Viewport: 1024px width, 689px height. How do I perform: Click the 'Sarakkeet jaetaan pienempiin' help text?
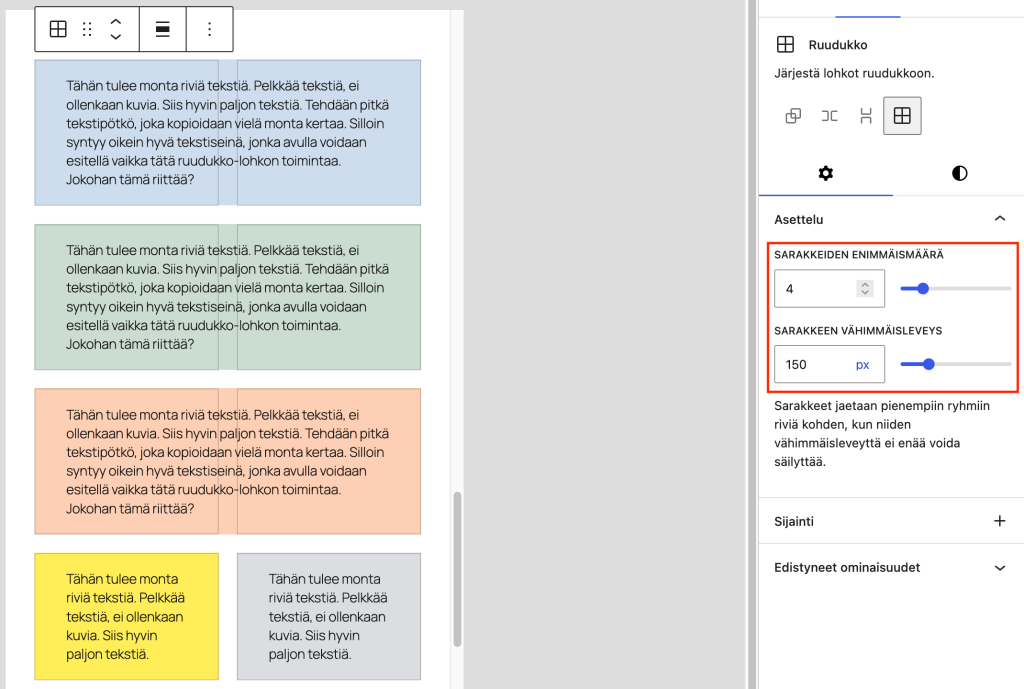[x=882, y=434]
